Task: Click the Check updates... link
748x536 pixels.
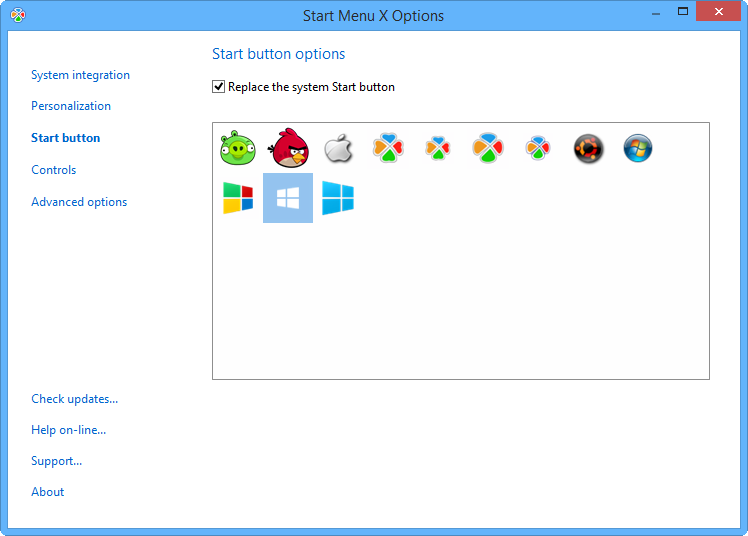Action: click(x=74, y=399)
